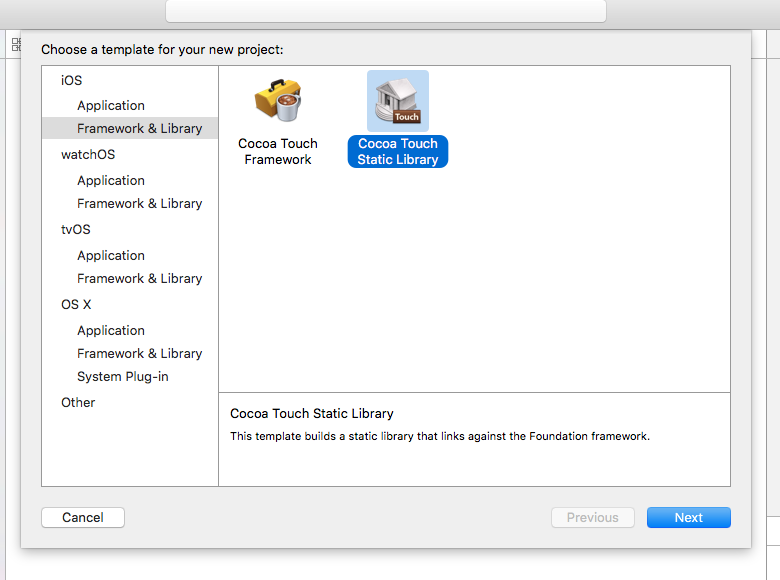The width and height of the screenshot is (780, 580).
Task: Select the OS X category header
Action: pos(76,304)
